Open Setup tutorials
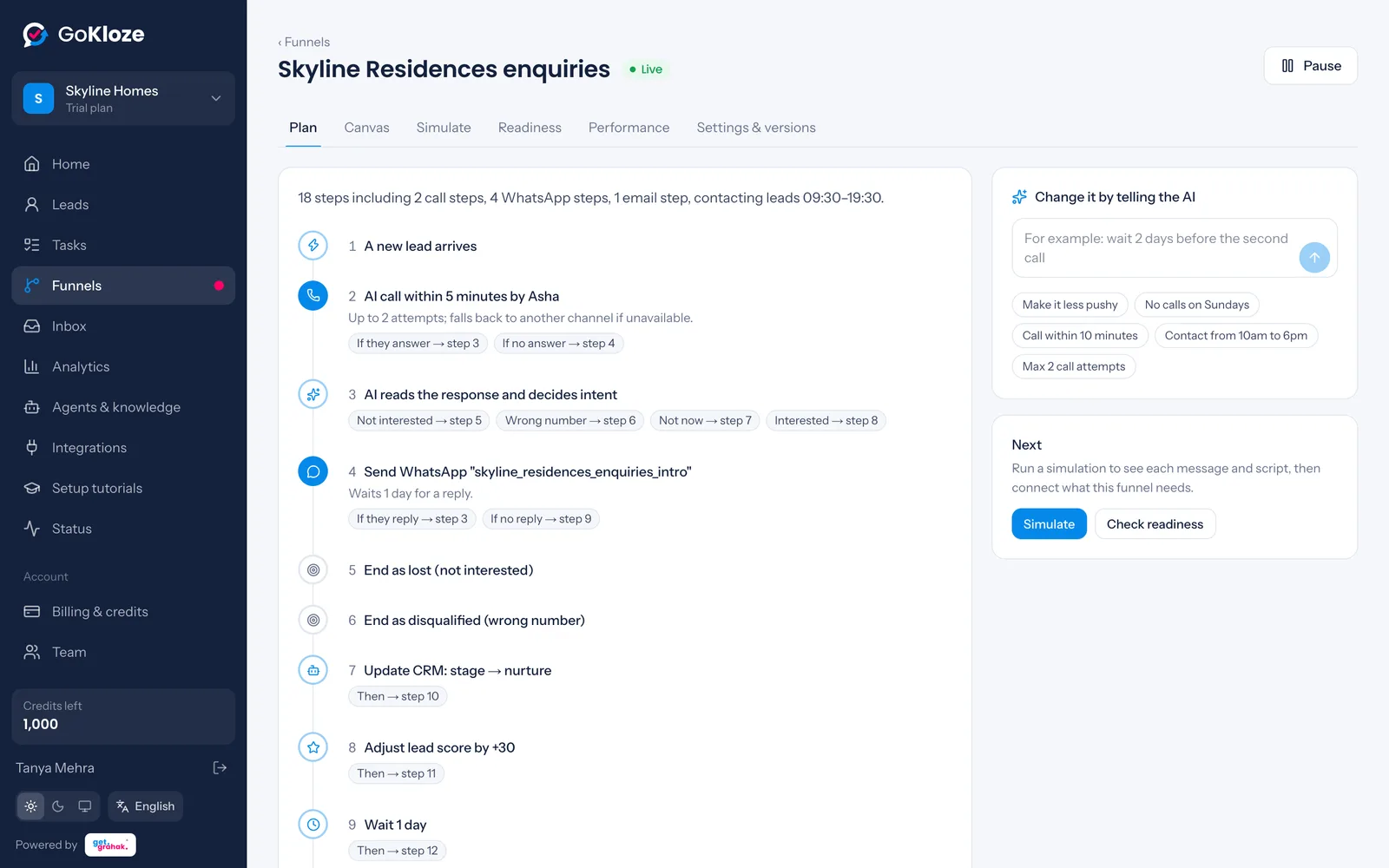The image size is (1389, 868). point(123,488)
